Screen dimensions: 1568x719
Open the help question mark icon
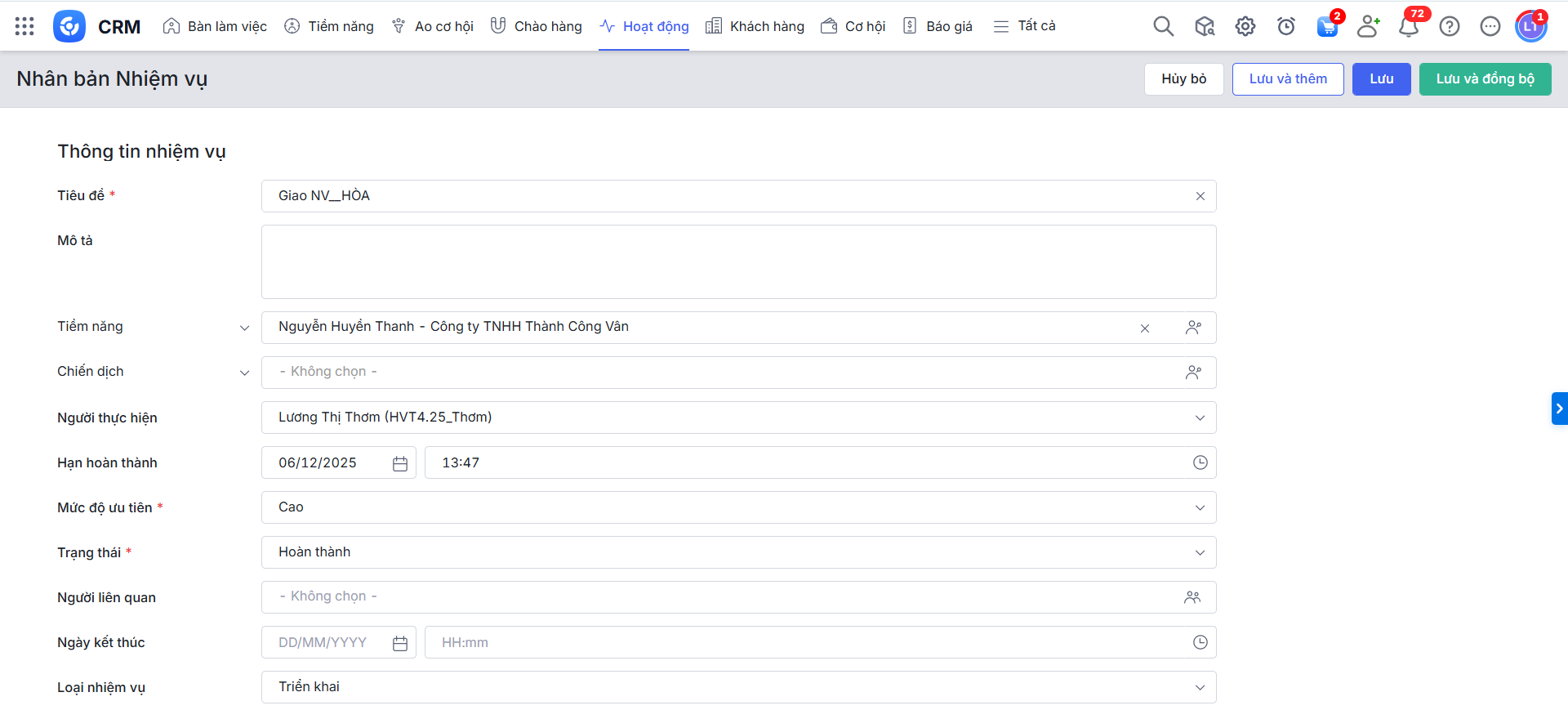pos(1449,26)
